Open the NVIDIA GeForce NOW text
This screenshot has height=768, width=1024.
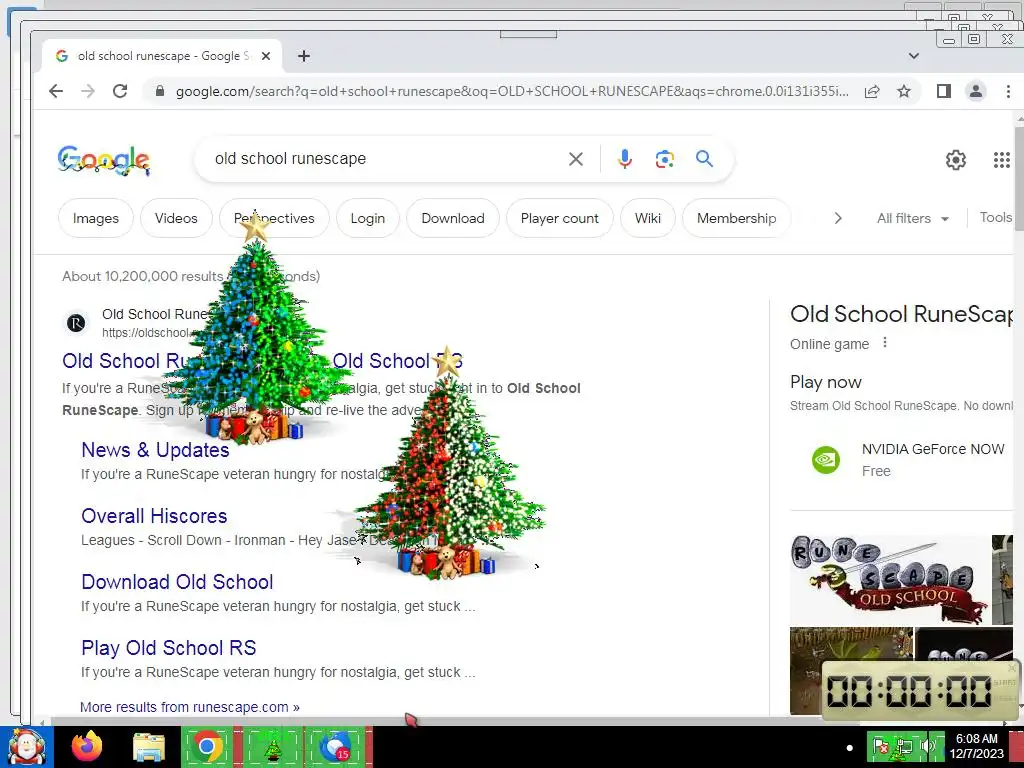tap(933, 449)
